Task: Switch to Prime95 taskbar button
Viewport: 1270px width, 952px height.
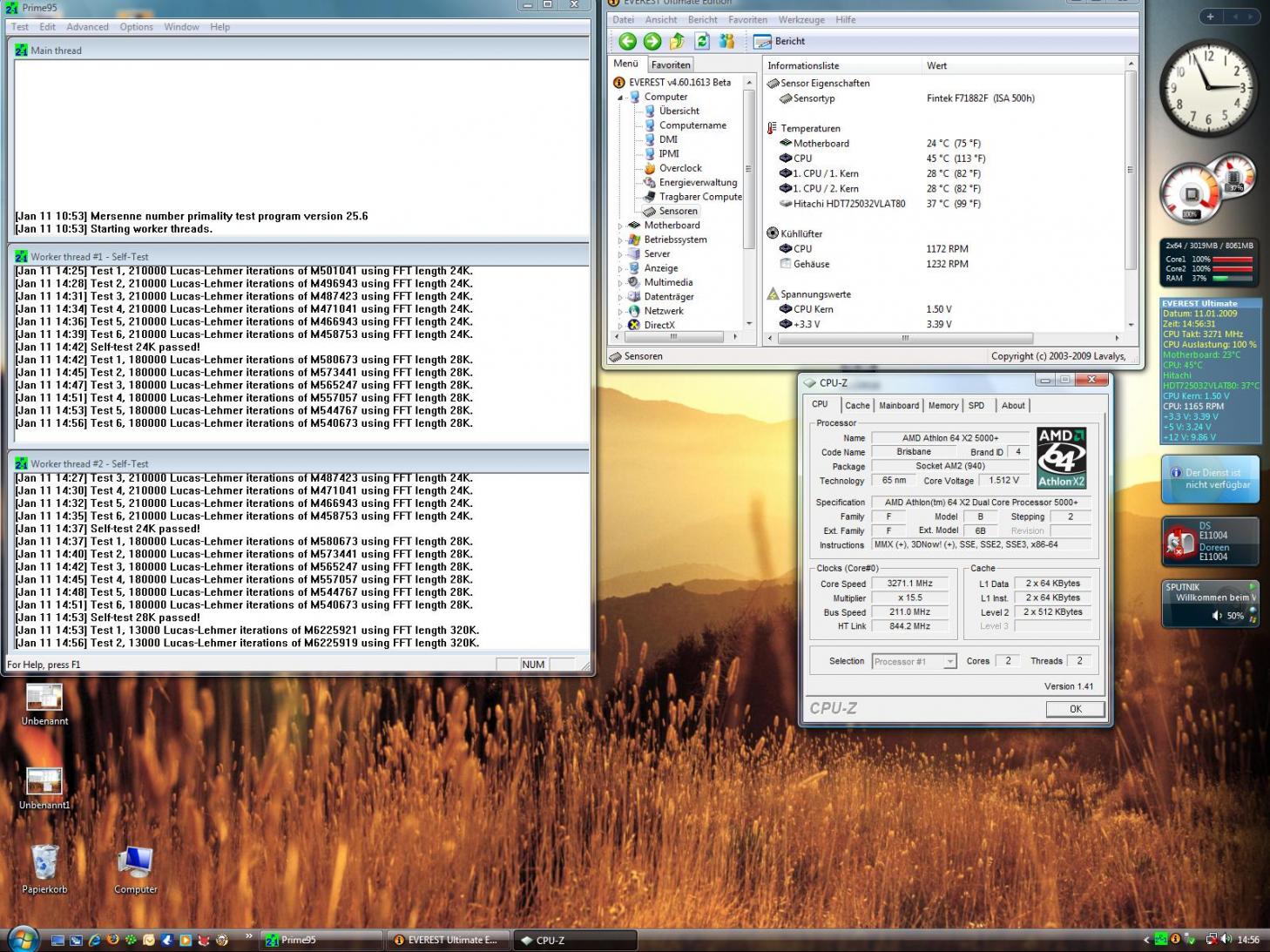Action: (x=322, y=940)
